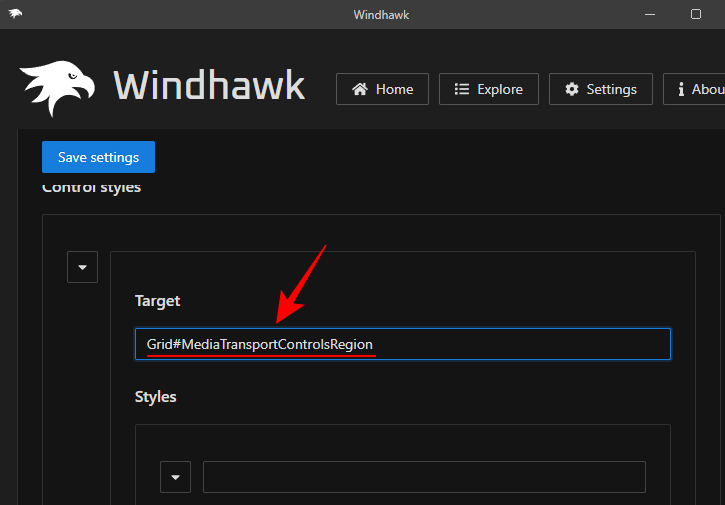Click the empty Styles text field
725x505 pixels.
click(424, 477)
